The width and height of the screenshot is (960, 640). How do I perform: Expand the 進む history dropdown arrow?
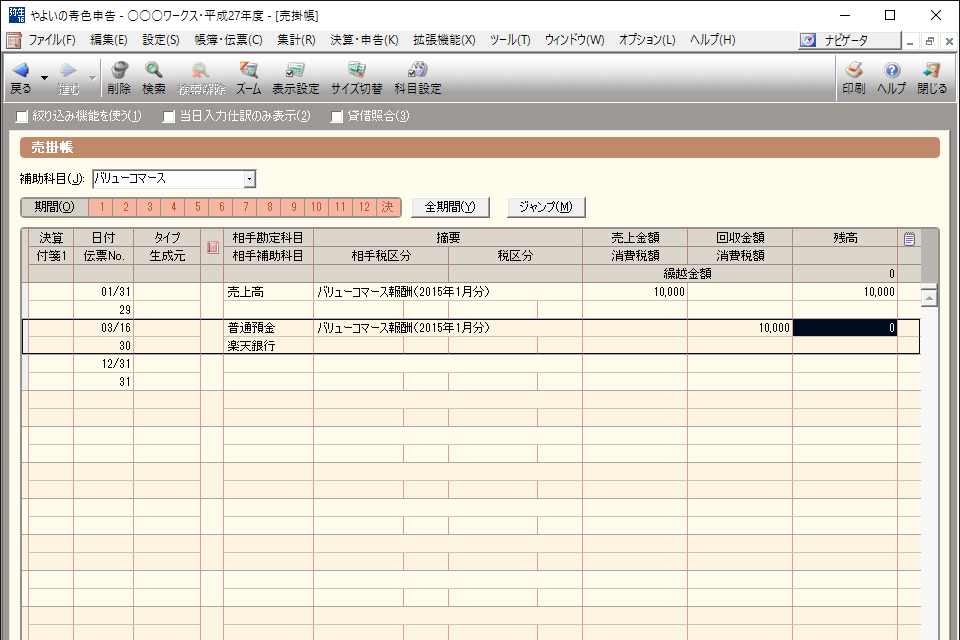pos(92,78)
